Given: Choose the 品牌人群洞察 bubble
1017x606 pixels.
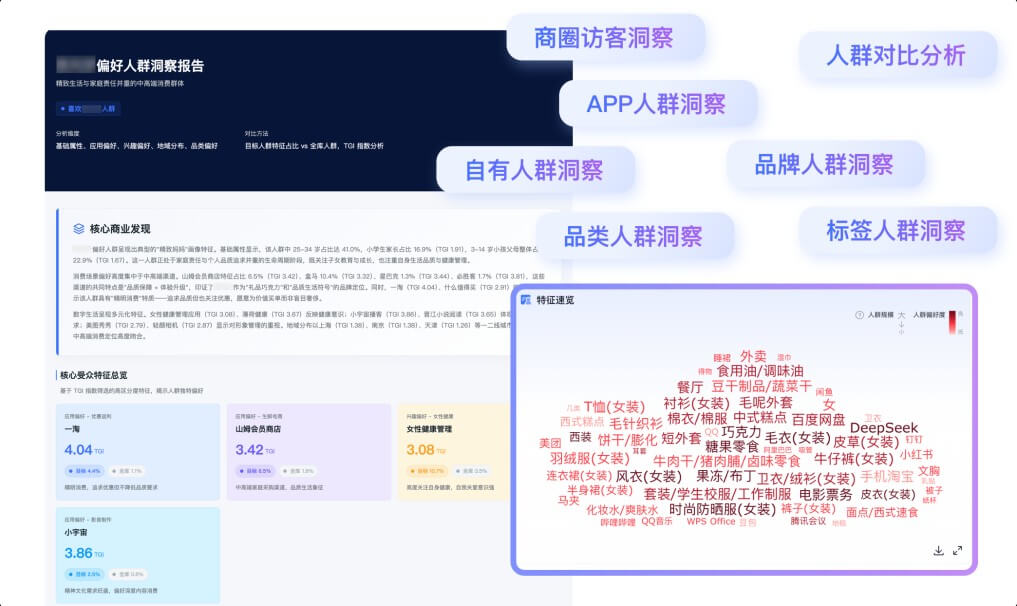Looking at the screenshot, I should click(824, 164).
